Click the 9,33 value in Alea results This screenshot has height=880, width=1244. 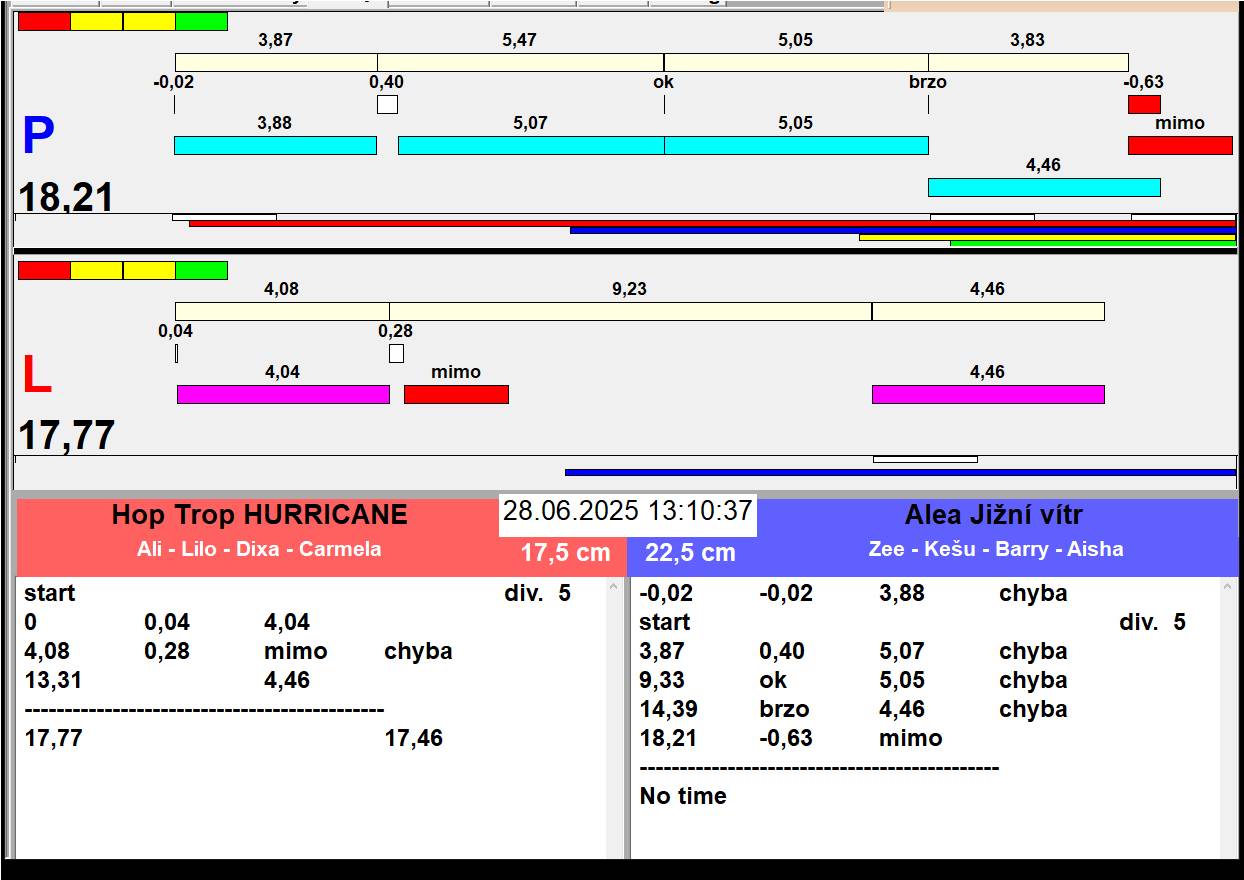pos(663,681)
